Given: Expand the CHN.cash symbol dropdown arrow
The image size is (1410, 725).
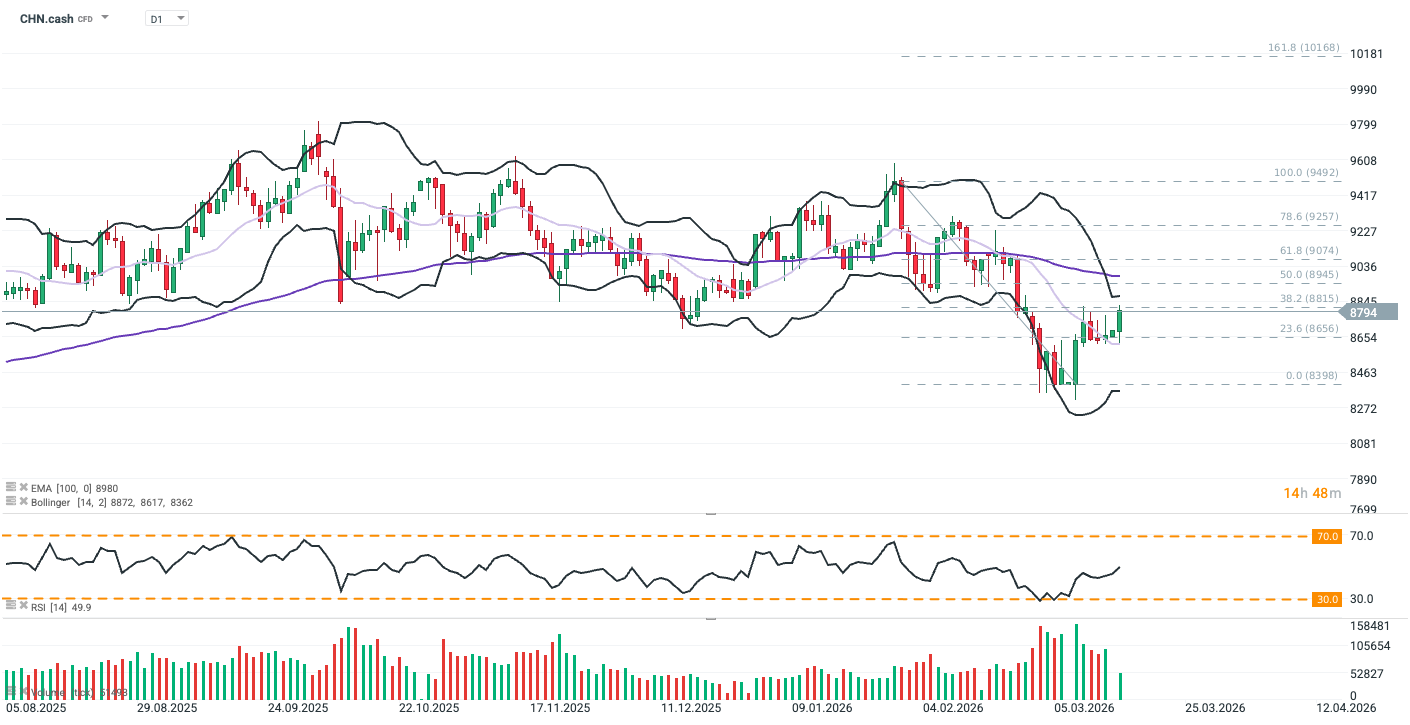Looking at the screenshot, I should tap(105, 18).
